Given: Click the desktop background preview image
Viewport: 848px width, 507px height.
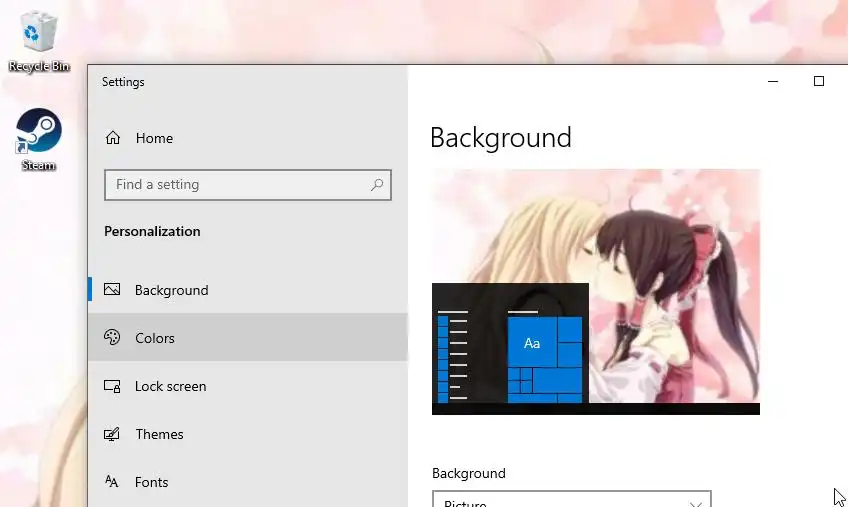Looking at the screenshot, I should click(x=595, y=292).
